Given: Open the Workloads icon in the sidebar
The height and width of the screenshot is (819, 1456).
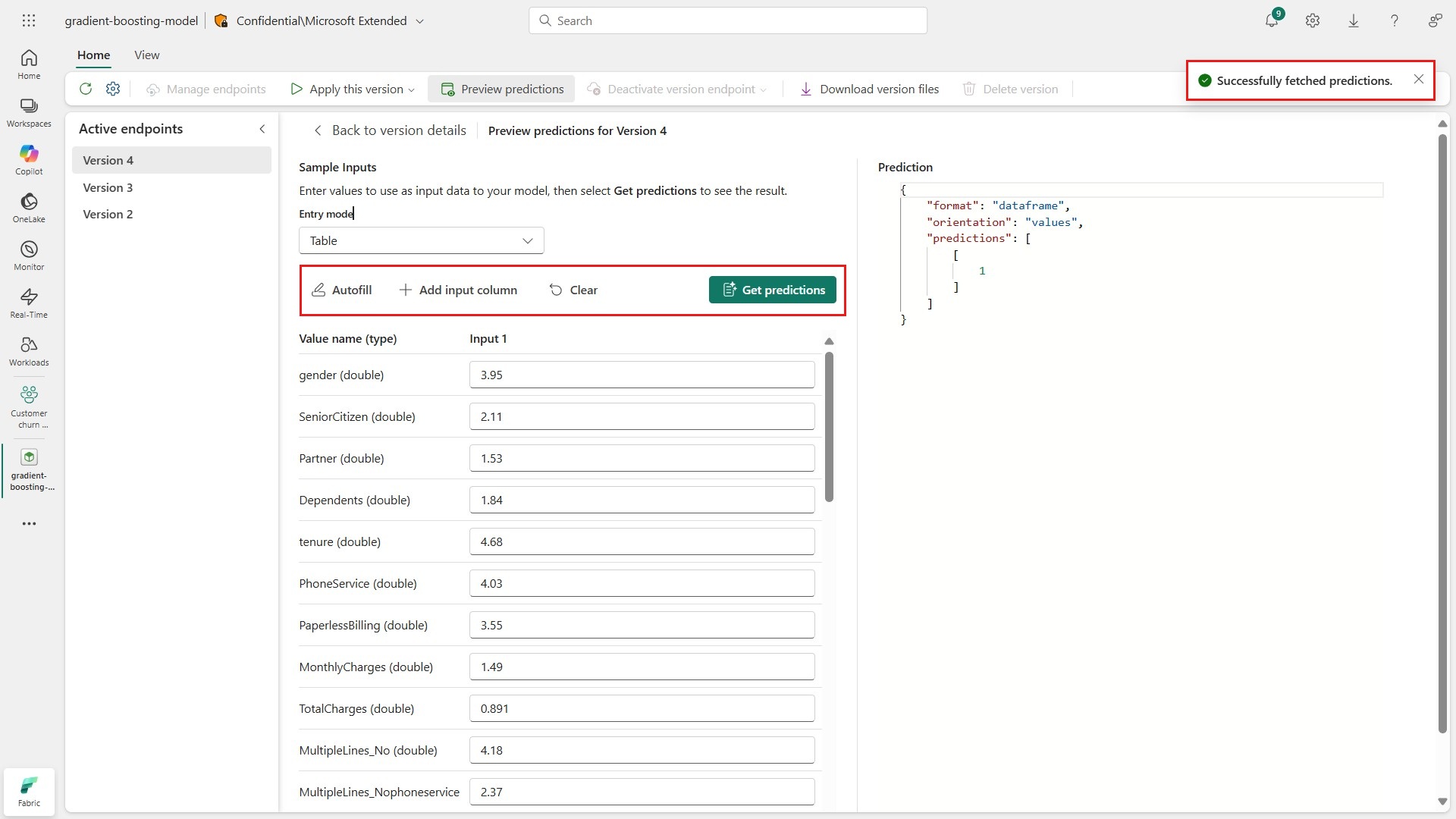Looking at the screenshot, I should click(29, 350).
